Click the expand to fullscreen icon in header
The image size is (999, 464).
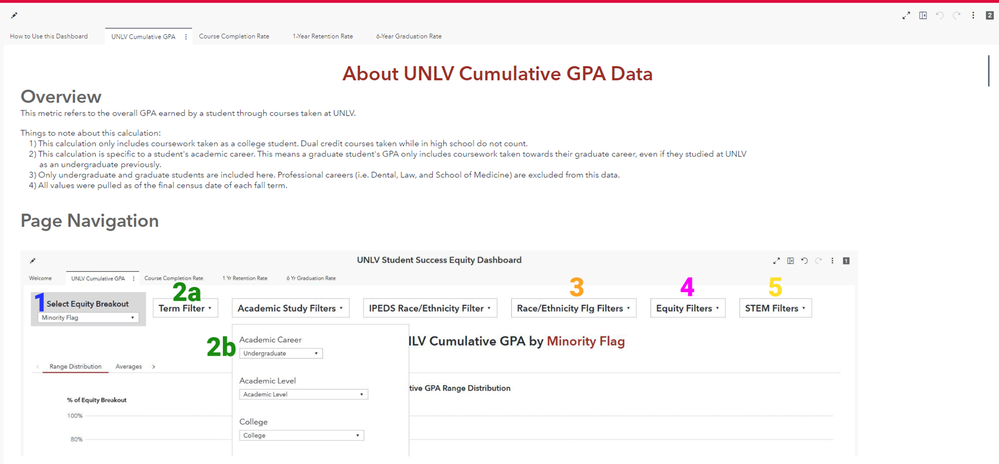point(906,15)
